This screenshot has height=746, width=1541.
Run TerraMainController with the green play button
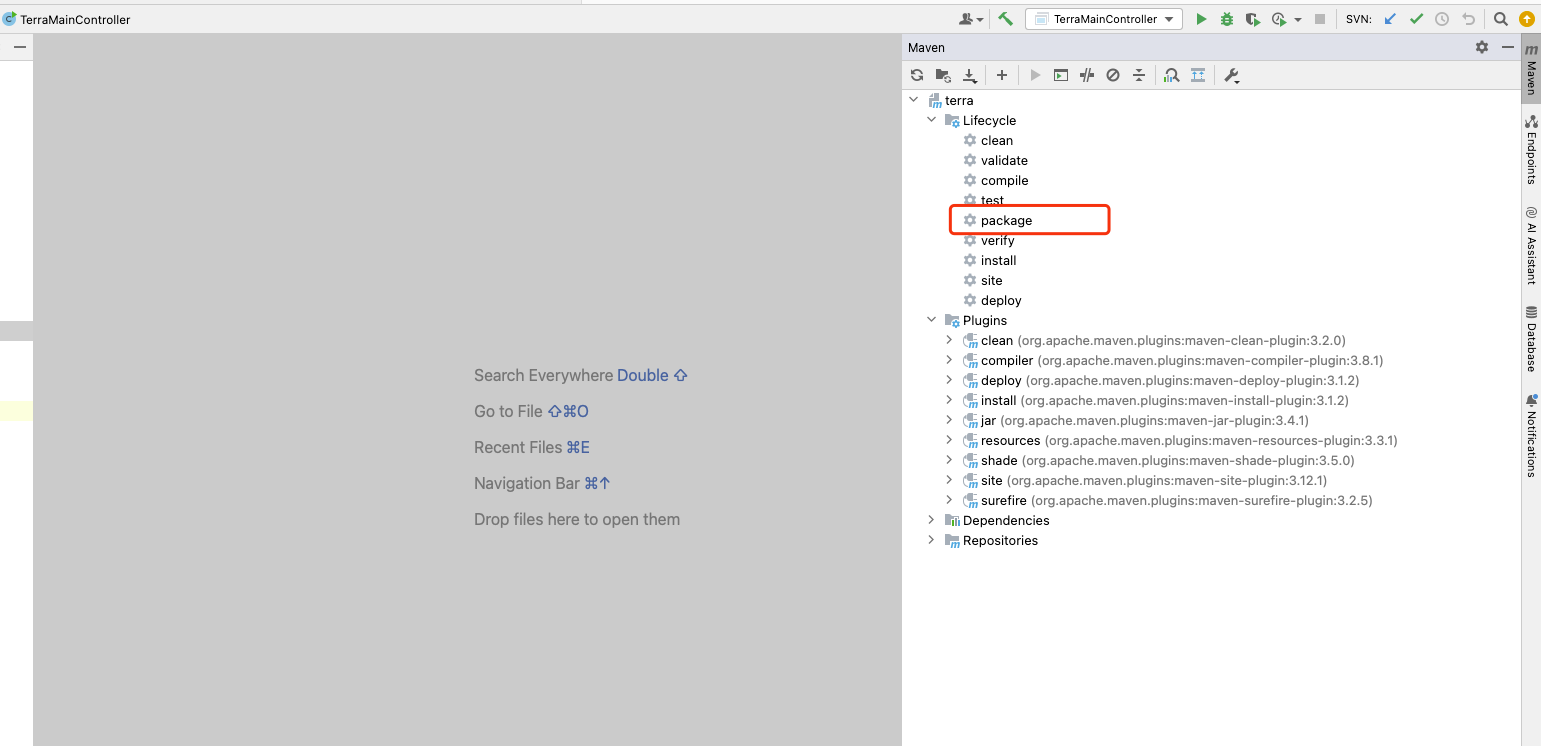pyautogui.click(x=1201, y=19)
